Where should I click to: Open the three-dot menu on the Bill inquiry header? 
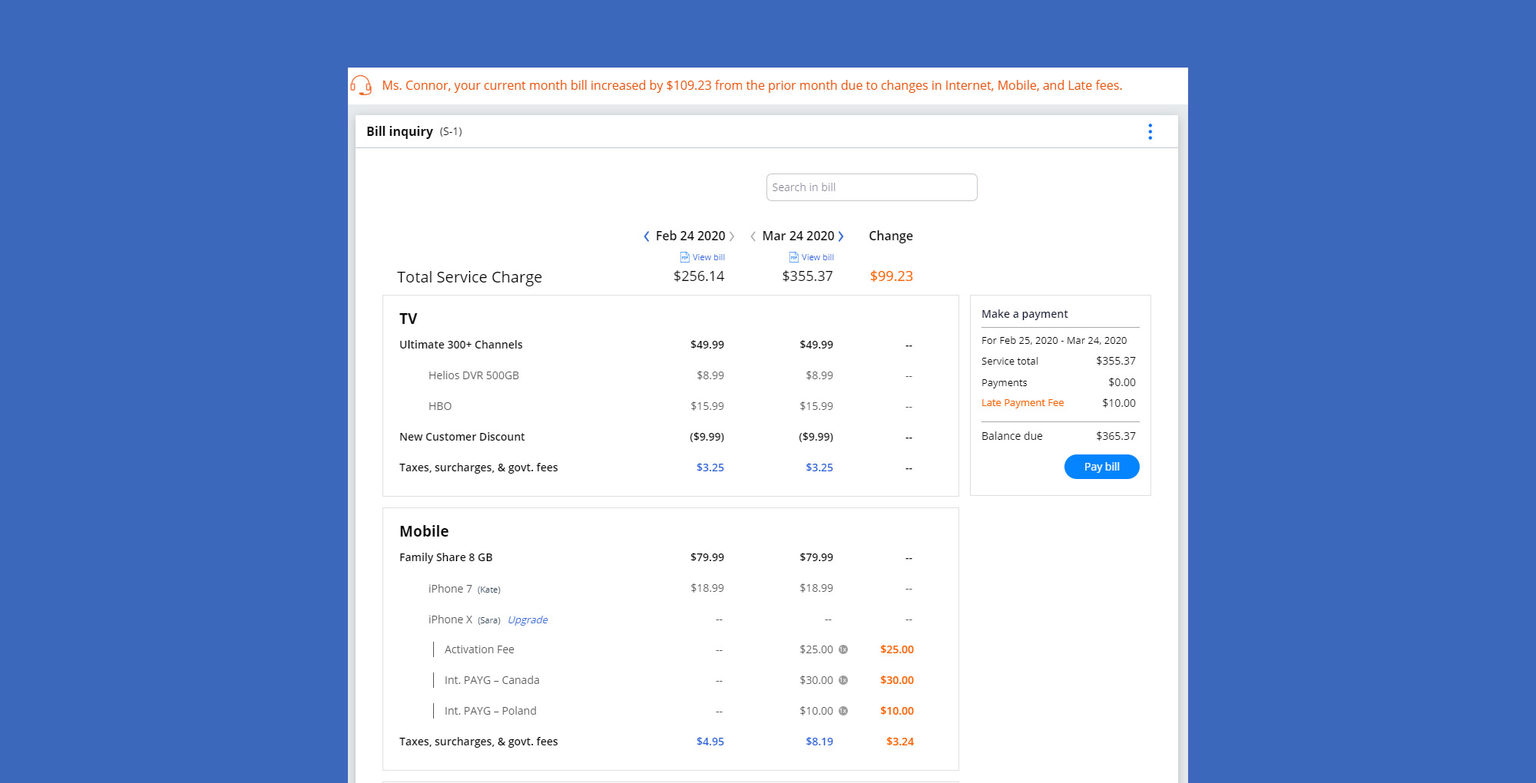click(x=1150, y=131)
